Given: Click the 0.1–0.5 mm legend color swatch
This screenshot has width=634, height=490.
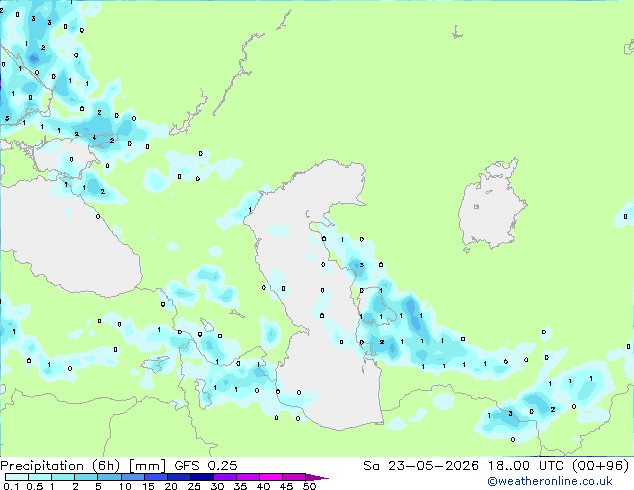Looking at the screenshot, I should click(x=17, y=477).
